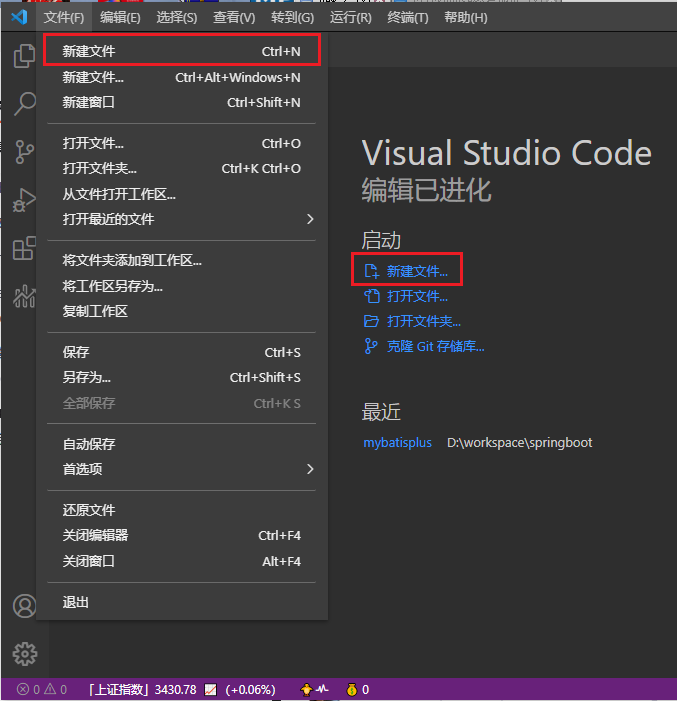Expand 首选项 submenu
Image resolution: width=677 pixels, height=701 pixels.
pyautogui.click(x=182, y=469)
